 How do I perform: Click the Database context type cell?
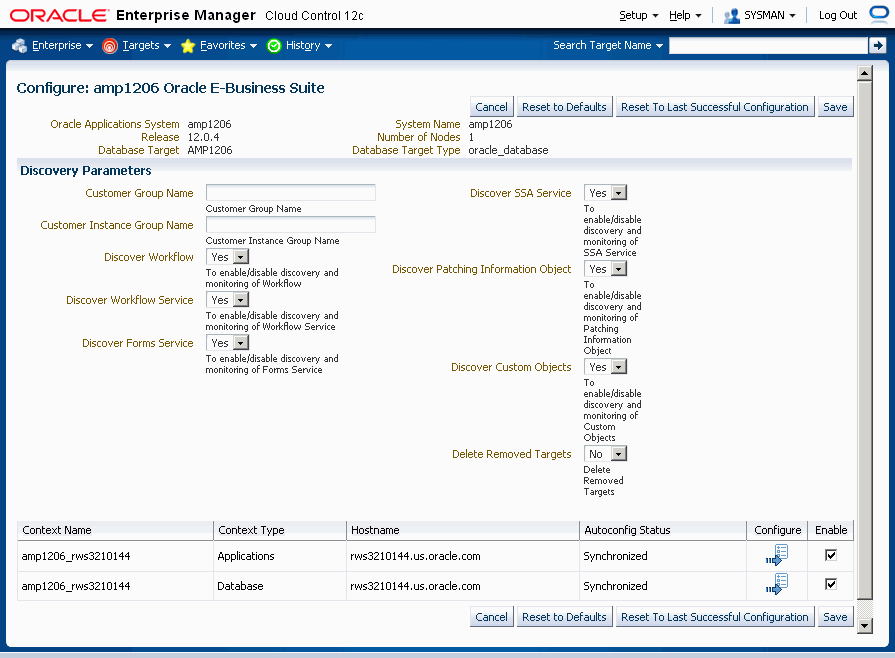pos(240,586)
